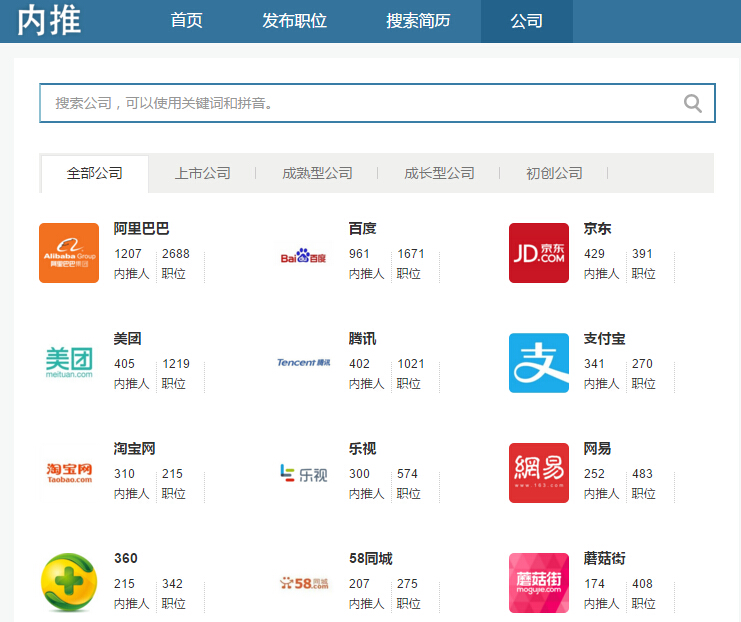Click the 内推 site logo
The image size is (741, 622).
(x=49, y=21)
